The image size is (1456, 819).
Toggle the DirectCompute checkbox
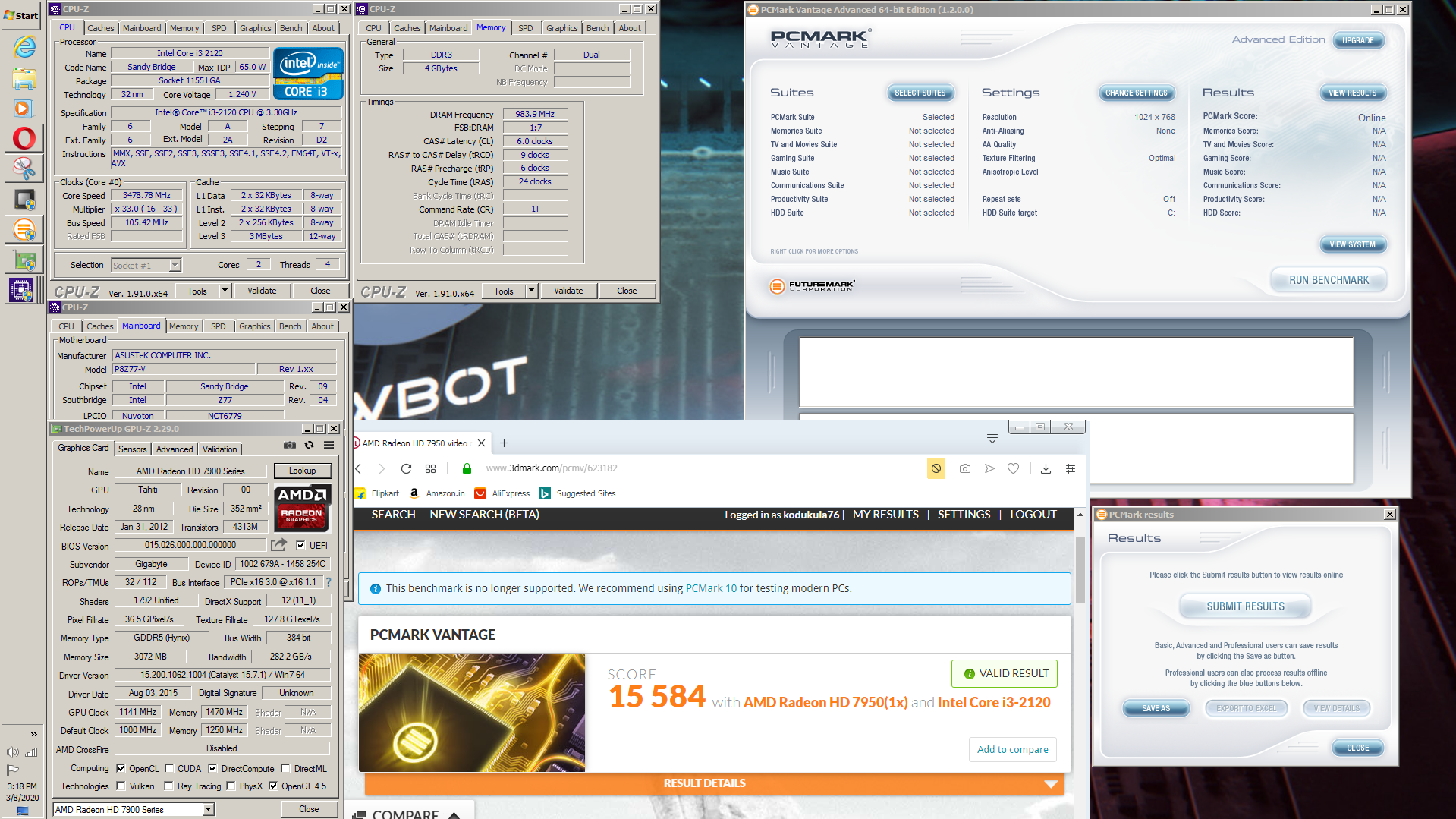(x=212, y=769)
